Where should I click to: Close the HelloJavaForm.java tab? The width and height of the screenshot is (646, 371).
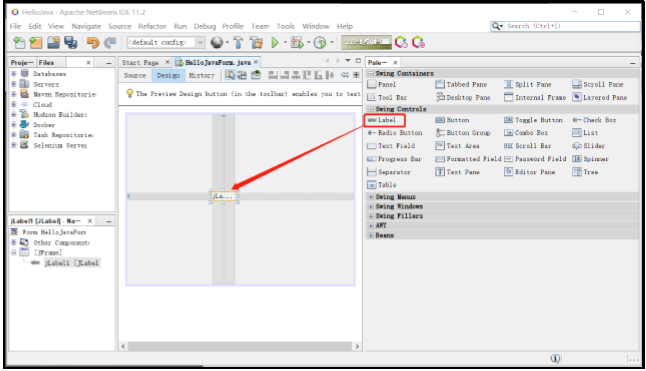tap(256, 62)
